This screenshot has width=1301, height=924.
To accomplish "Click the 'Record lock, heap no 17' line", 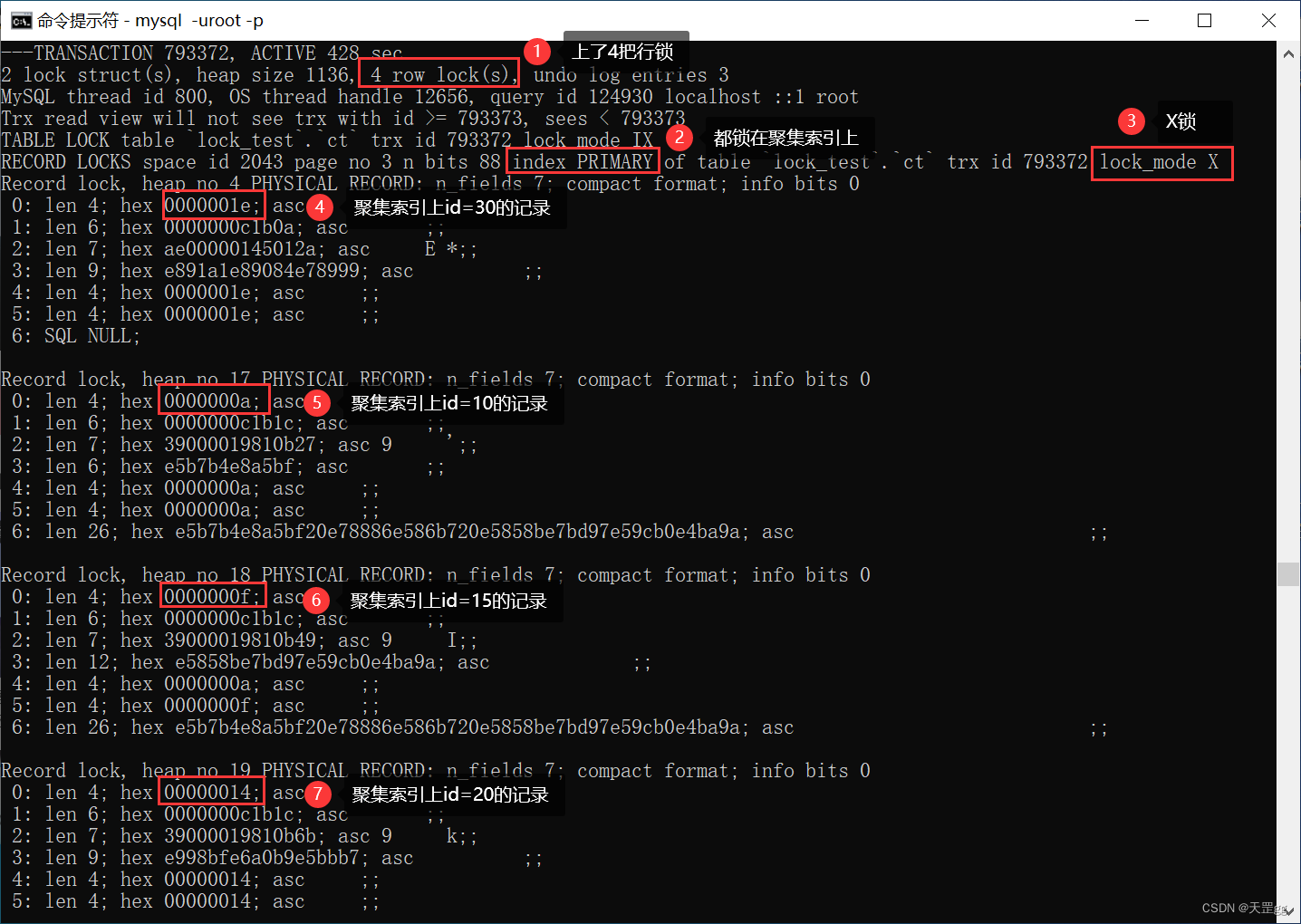I will pos(436,380).
